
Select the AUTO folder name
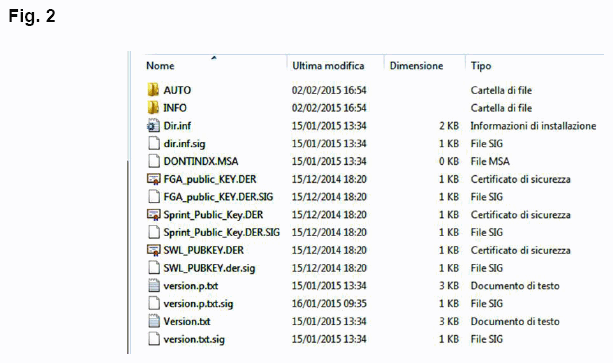click(x=177, y=90)
